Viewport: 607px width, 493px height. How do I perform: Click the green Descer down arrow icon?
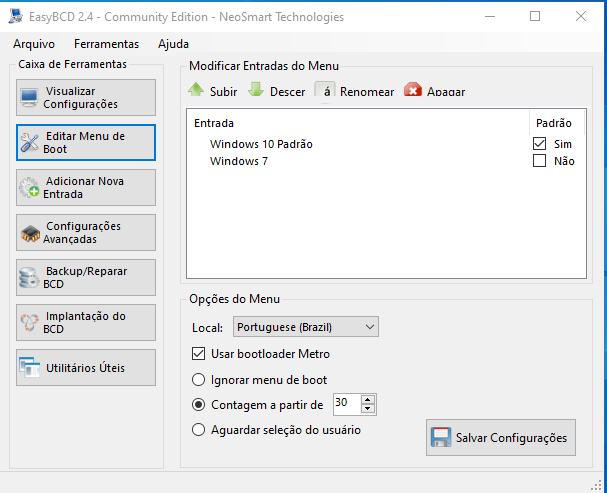point(256,89)
